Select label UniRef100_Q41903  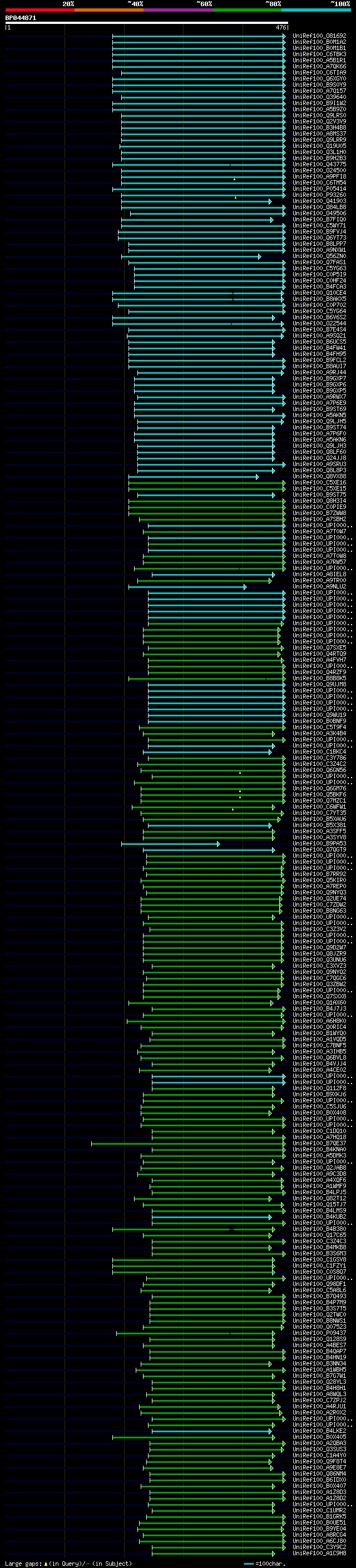(319, 201)
